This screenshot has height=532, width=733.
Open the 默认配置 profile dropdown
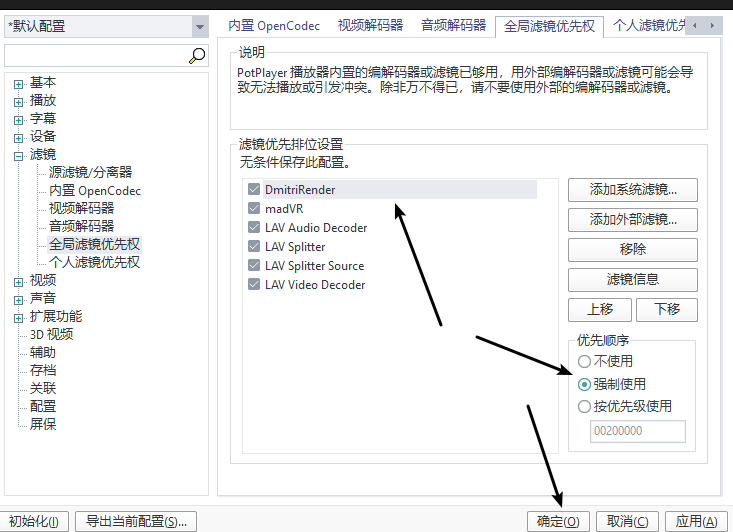(200, 27)
